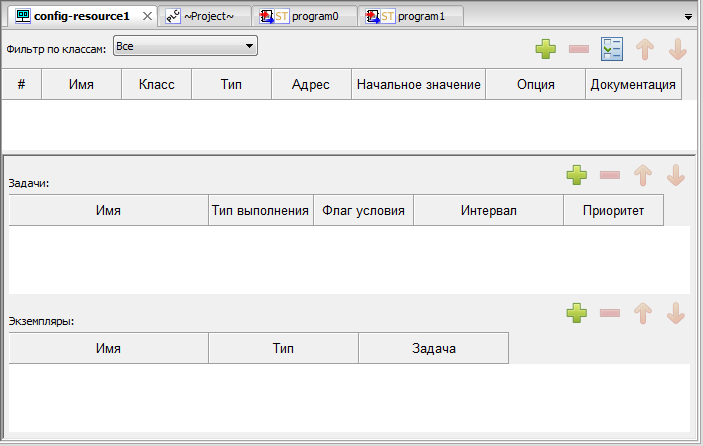Move task up in Задачи section
This screenshot has height=446, width=703.
pos(643,175)
